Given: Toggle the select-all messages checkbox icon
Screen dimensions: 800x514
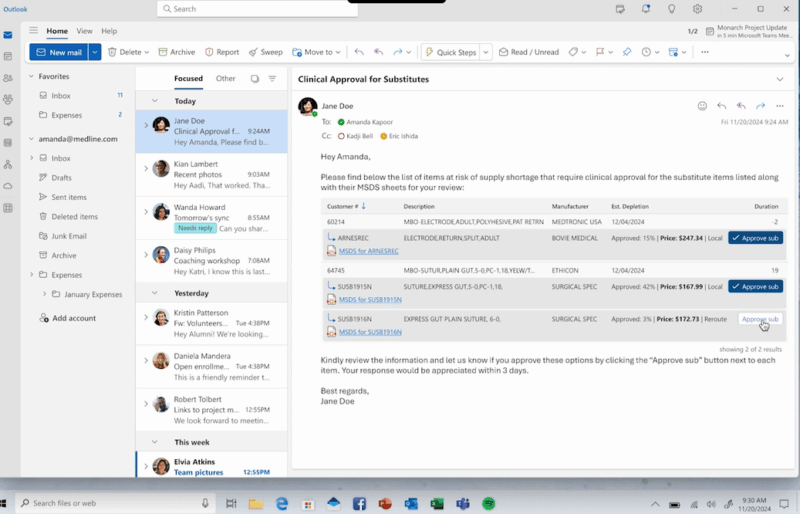Looking at the screenshot, I should (255, 79).
